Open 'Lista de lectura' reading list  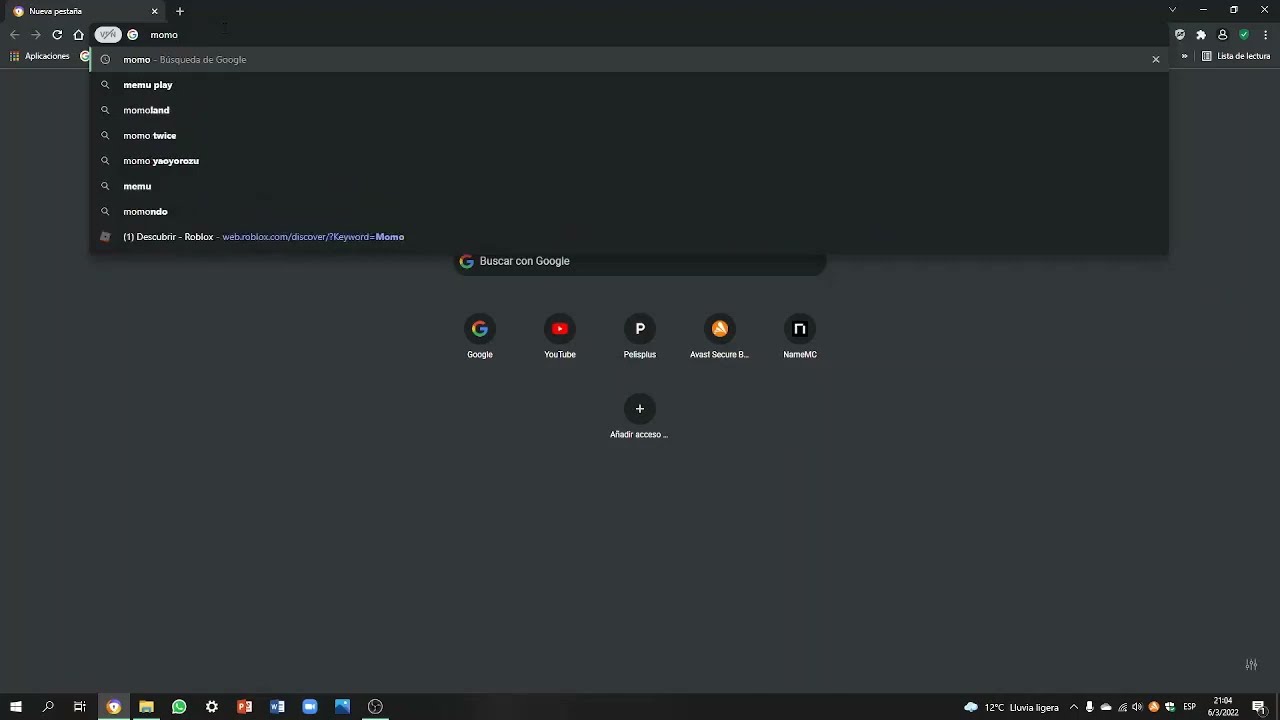[x=1236, y=56]
